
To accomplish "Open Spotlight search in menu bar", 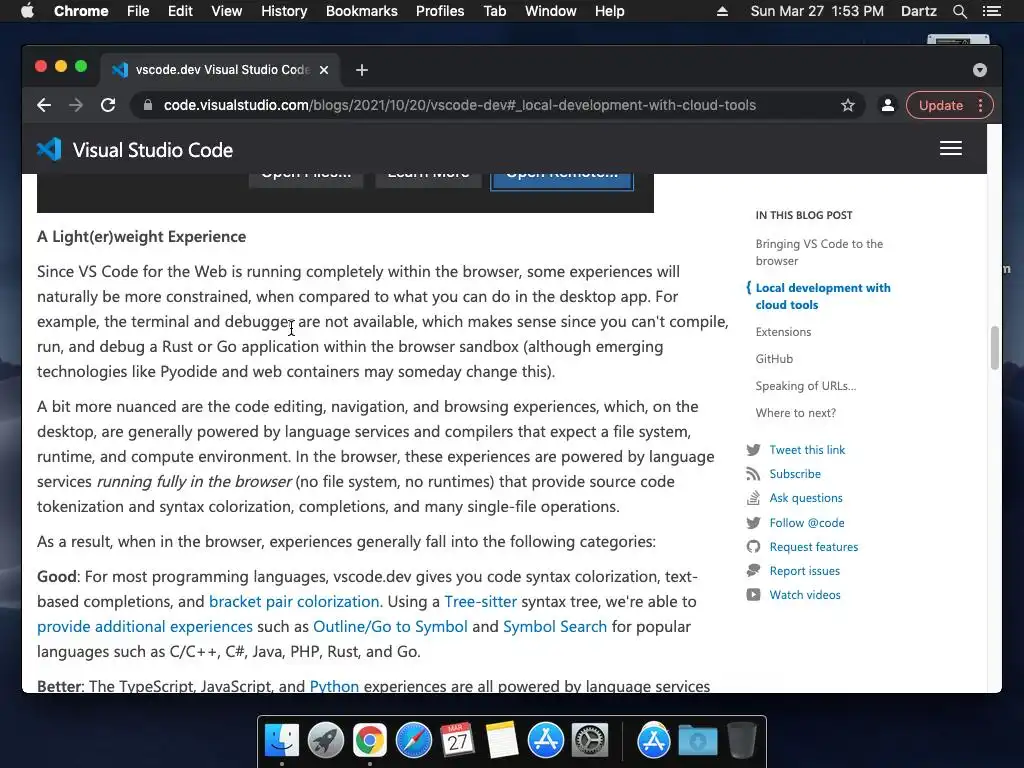I will coord(959,11).
